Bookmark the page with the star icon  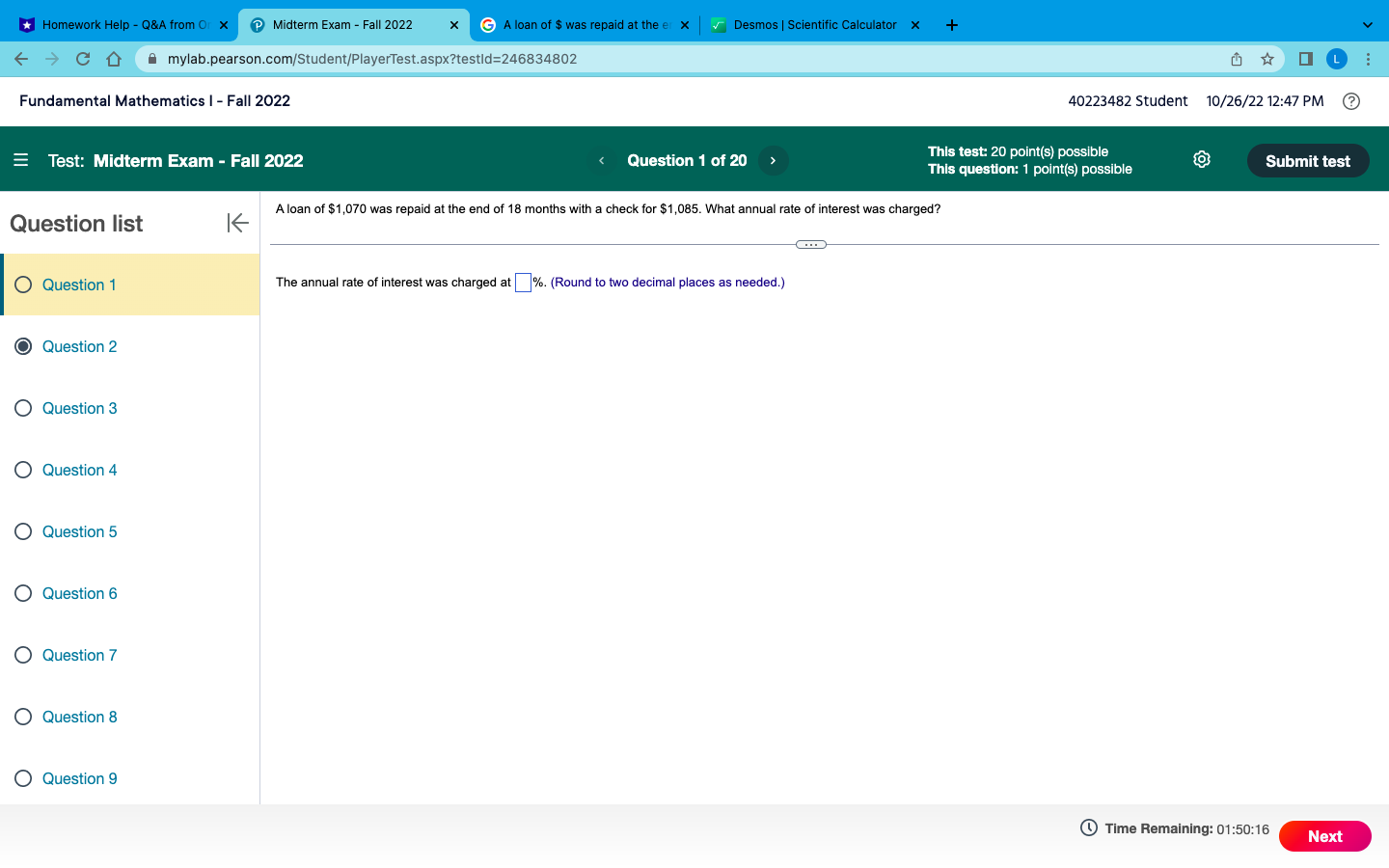(x=1267, y=59)
